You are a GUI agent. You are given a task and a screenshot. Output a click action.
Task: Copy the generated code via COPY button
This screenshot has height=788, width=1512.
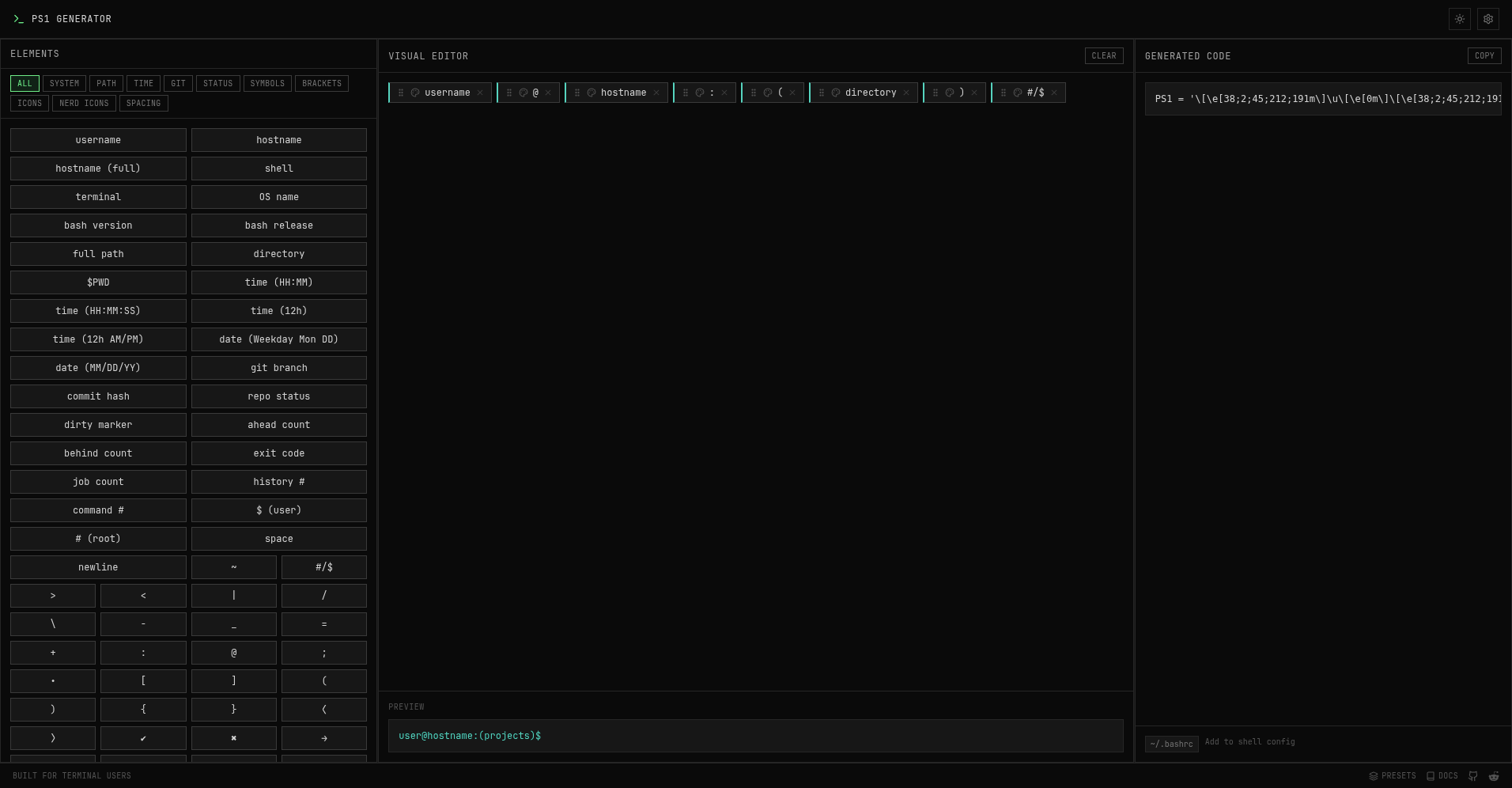point(1484,55)
